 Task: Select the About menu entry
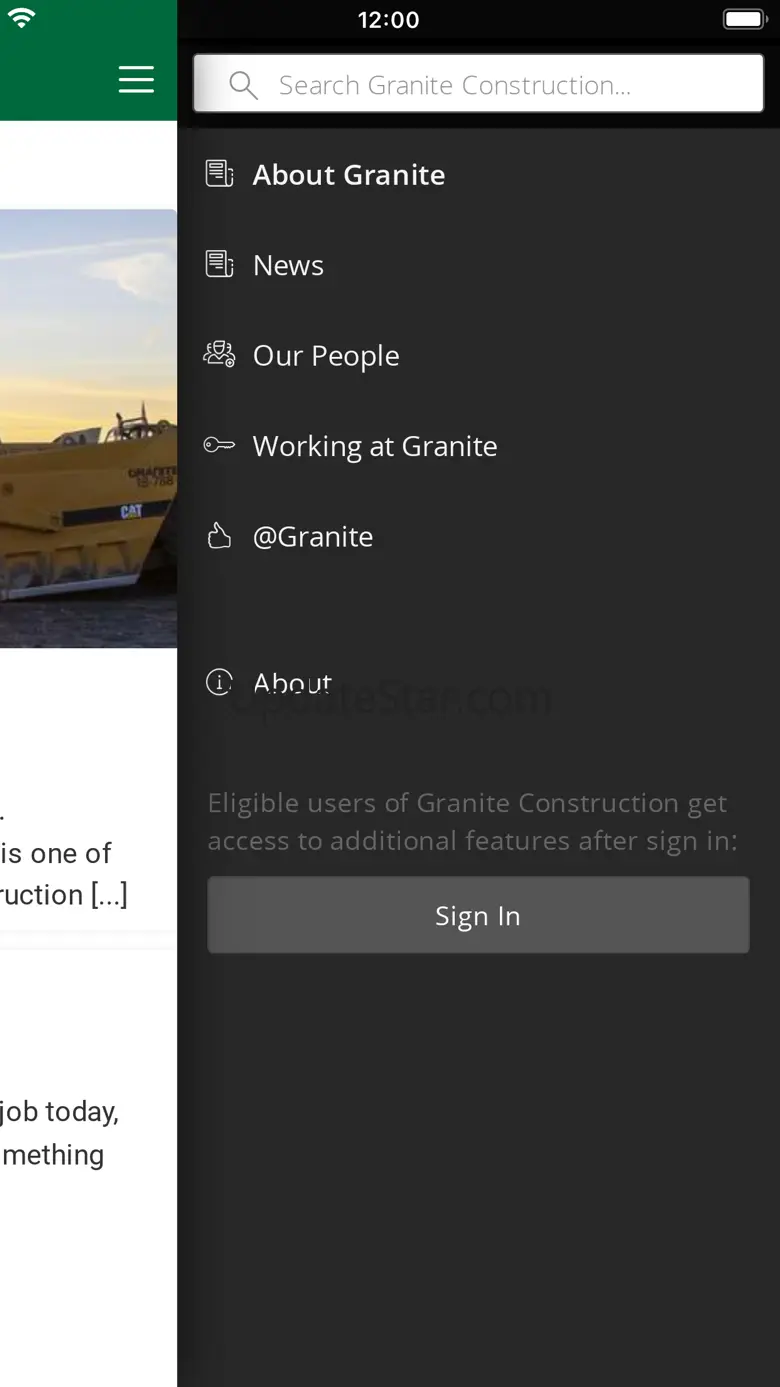[x=292, y=683]
